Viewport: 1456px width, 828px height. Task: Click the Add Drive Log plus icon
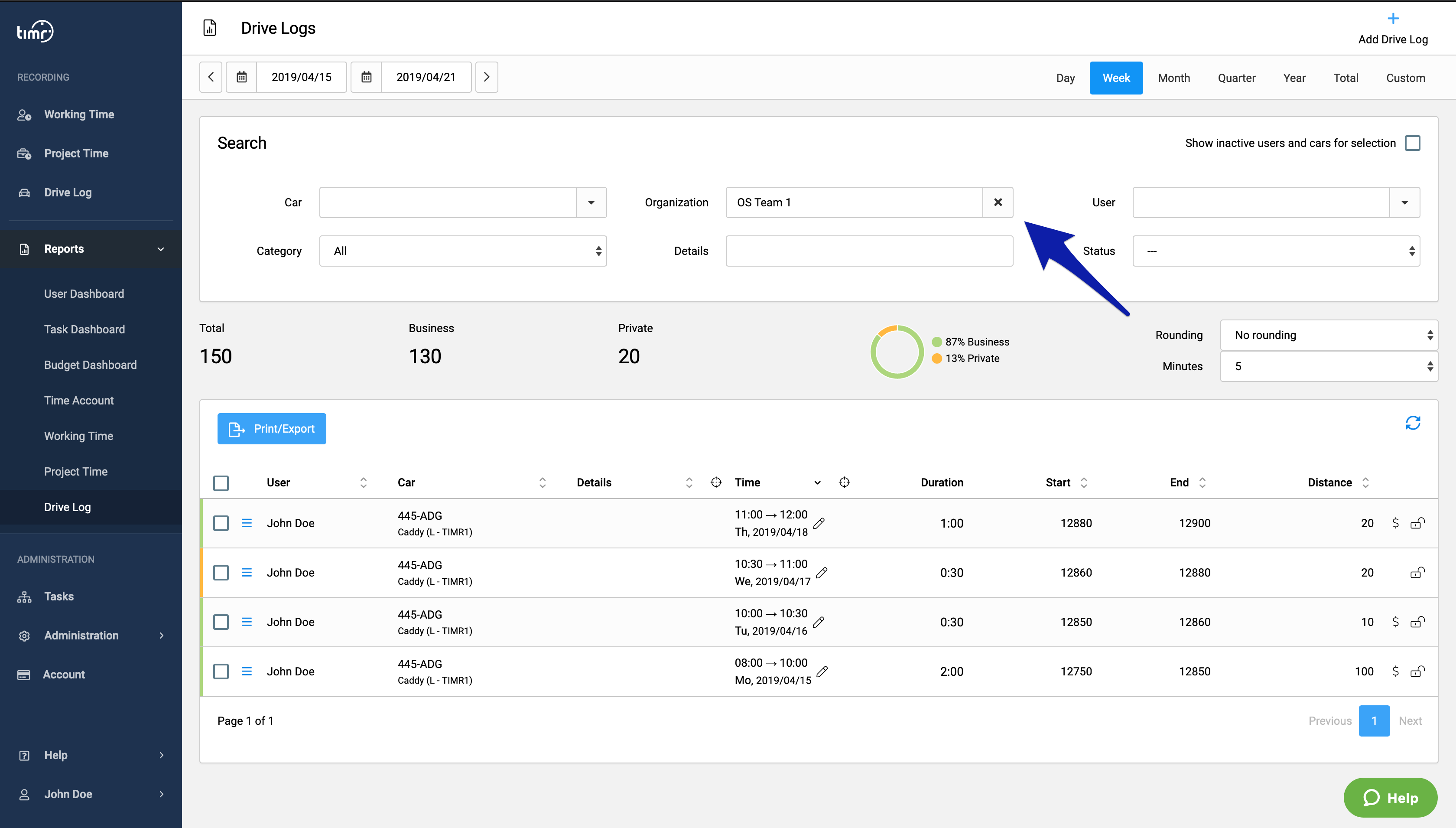[1393, 19]
